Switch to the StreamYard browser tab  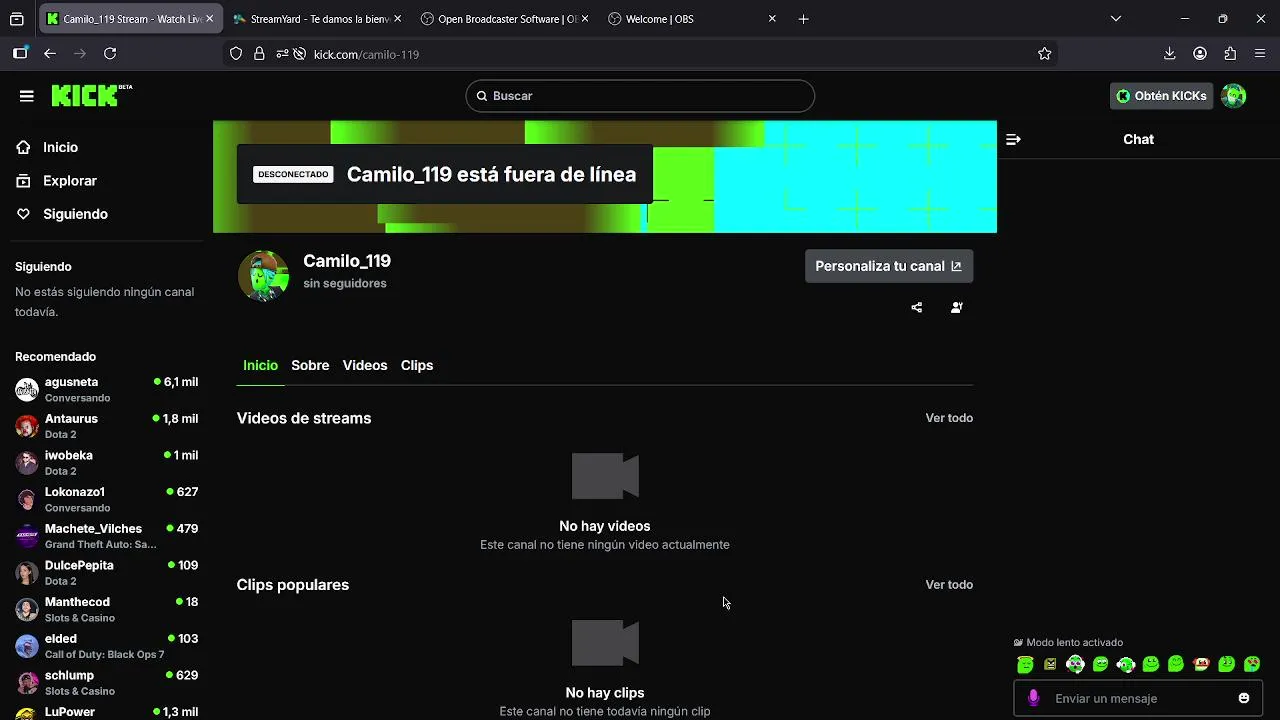(316, 19)
